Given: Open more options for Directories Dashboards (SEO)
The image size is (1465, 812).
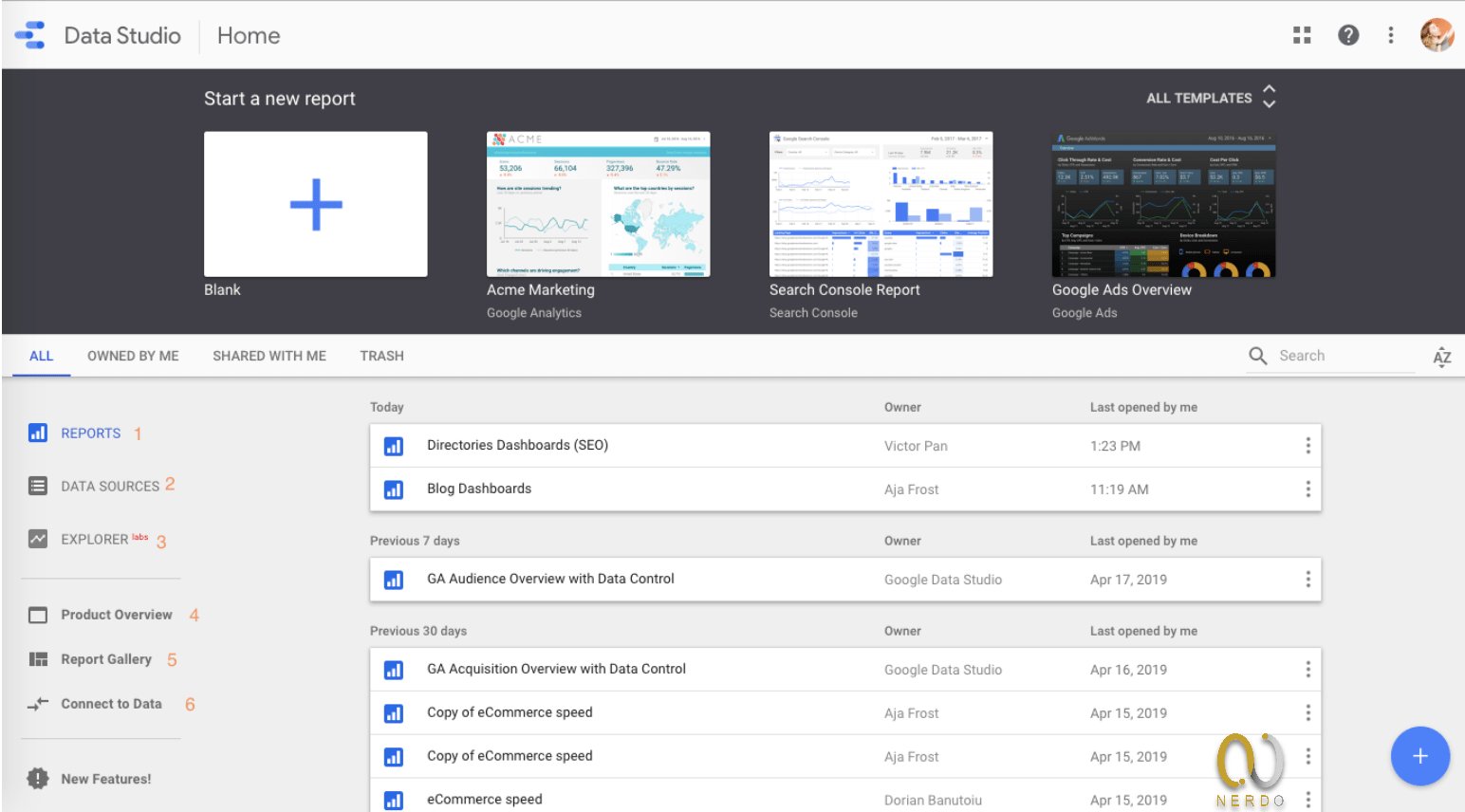Looking at the screenshot, I should click(x=1307, y=446).
